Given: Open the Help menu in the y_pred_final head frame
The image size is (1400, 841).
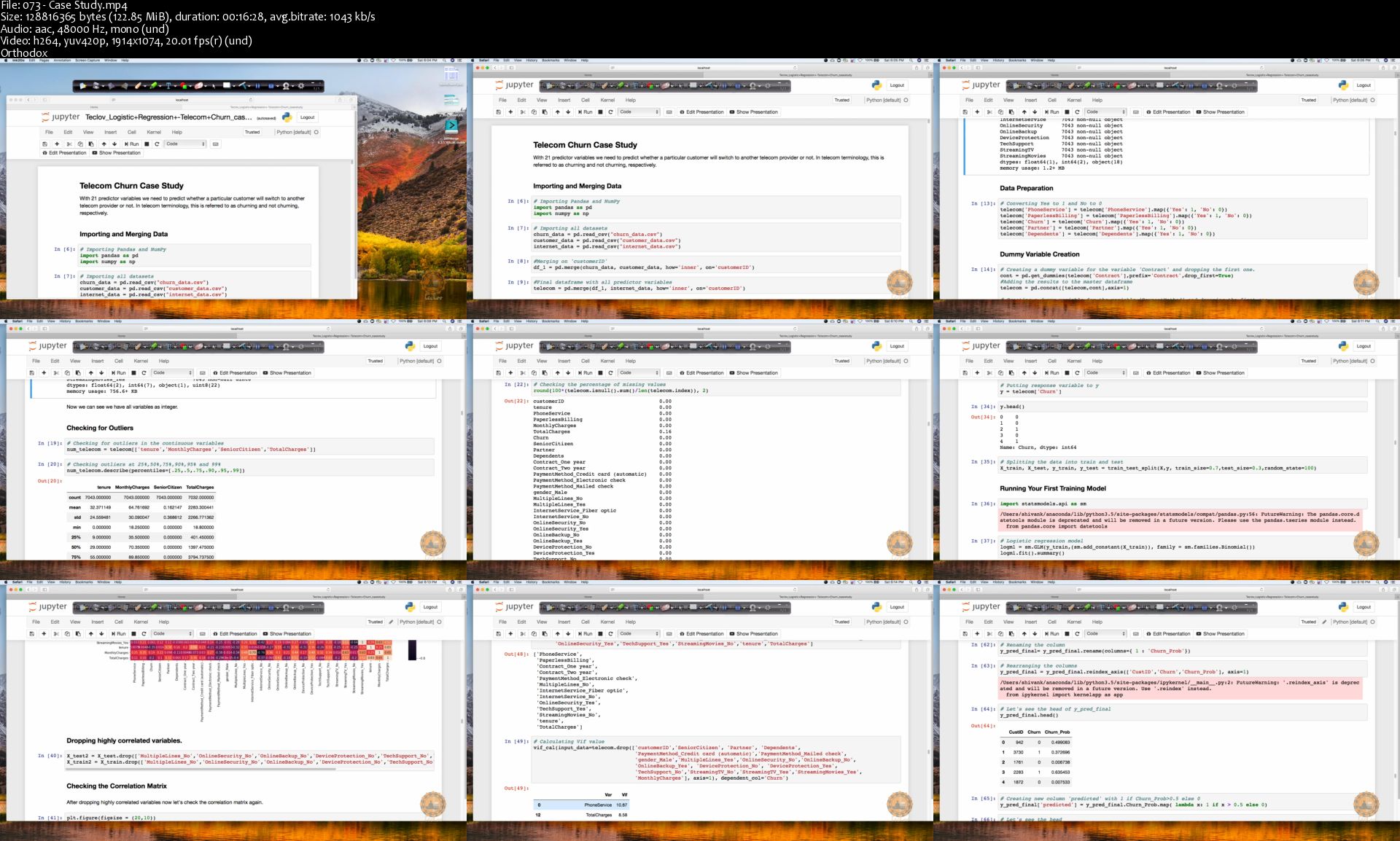Looking at the screenshot, I should coord(1097,622).
